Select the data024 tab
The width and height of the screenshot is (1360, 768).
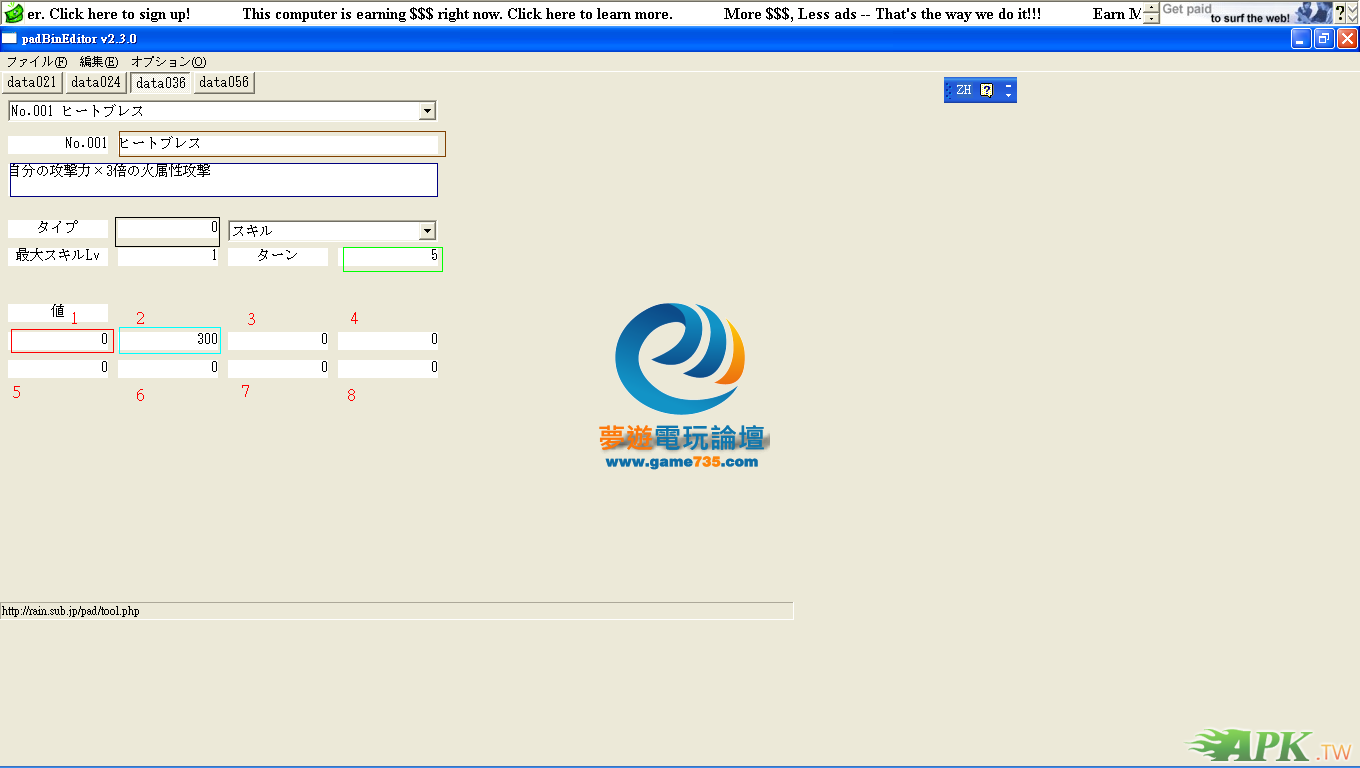tap(96, 82)
